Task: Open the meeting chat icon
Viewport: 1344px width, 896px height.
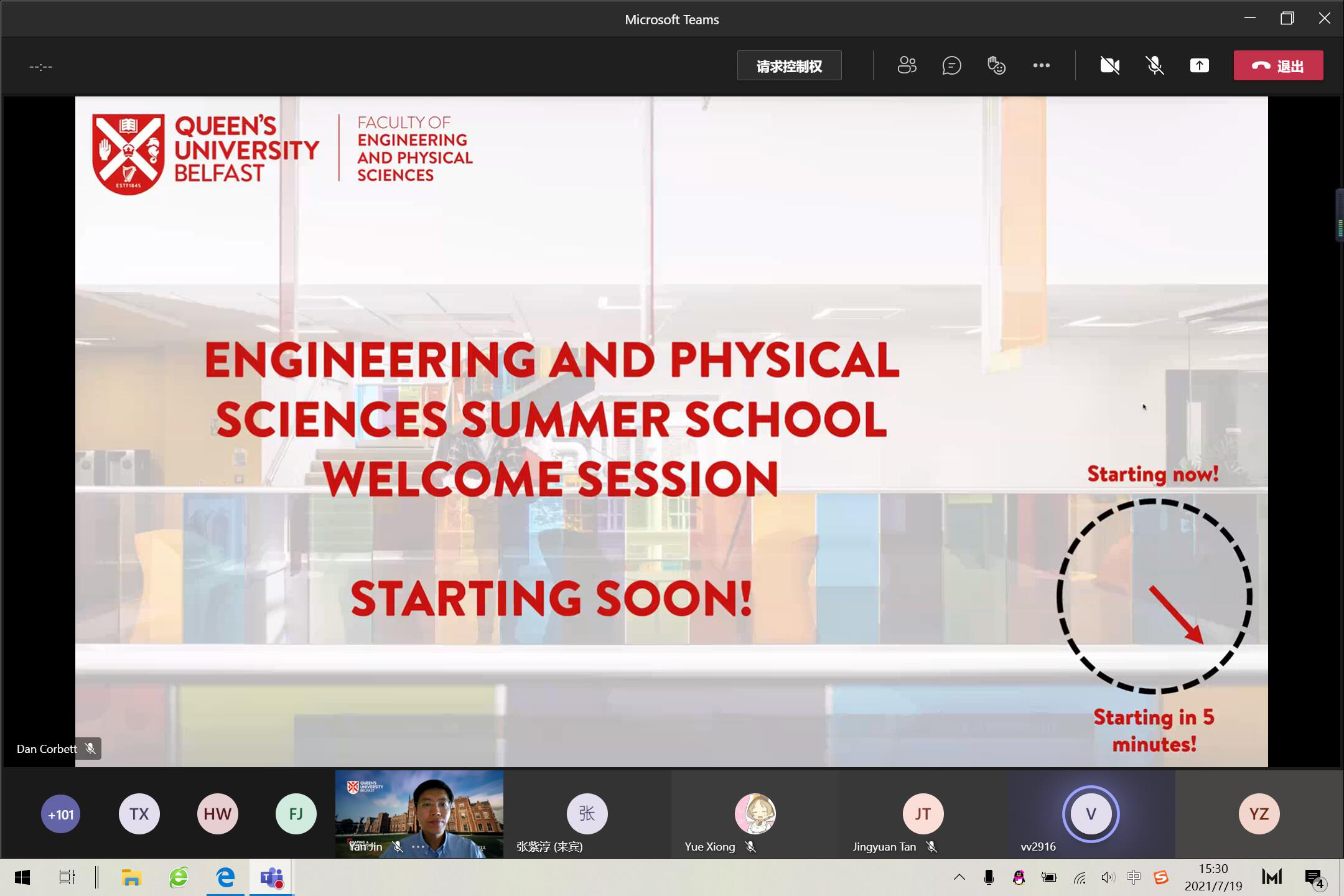Action: coord(951,65)
